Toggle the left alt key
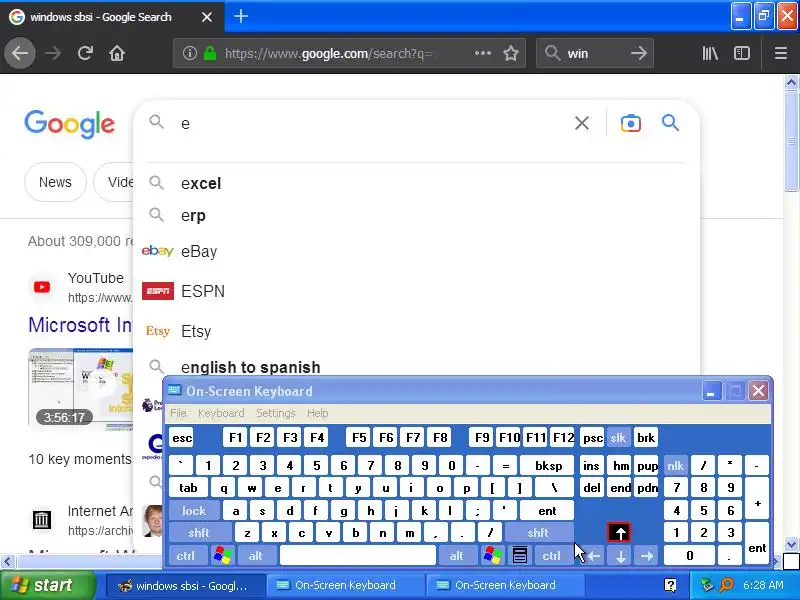 click(x=256, y=555)
